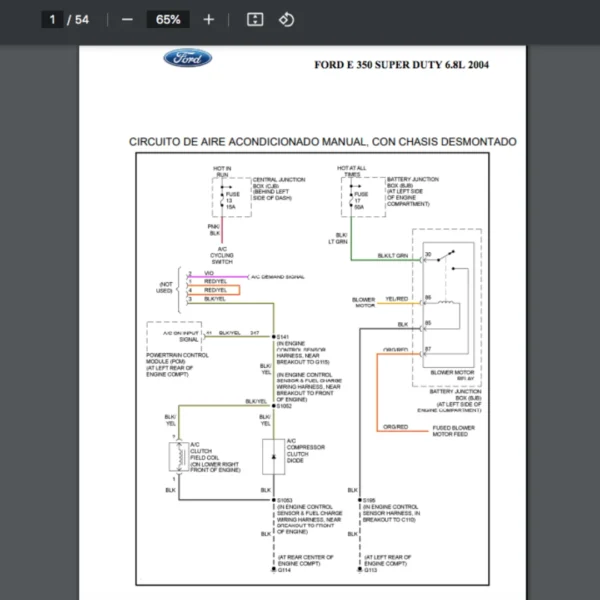This screenshot has width=600, height=600.
Task: Select the current page number field
Action: point(52,20)
